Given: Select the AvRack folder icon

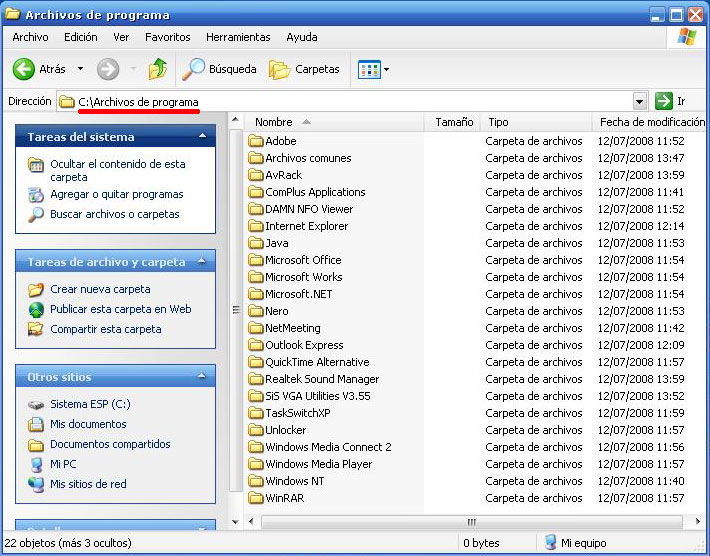Looking at the screenshot, I should click(x=256, y=175).
